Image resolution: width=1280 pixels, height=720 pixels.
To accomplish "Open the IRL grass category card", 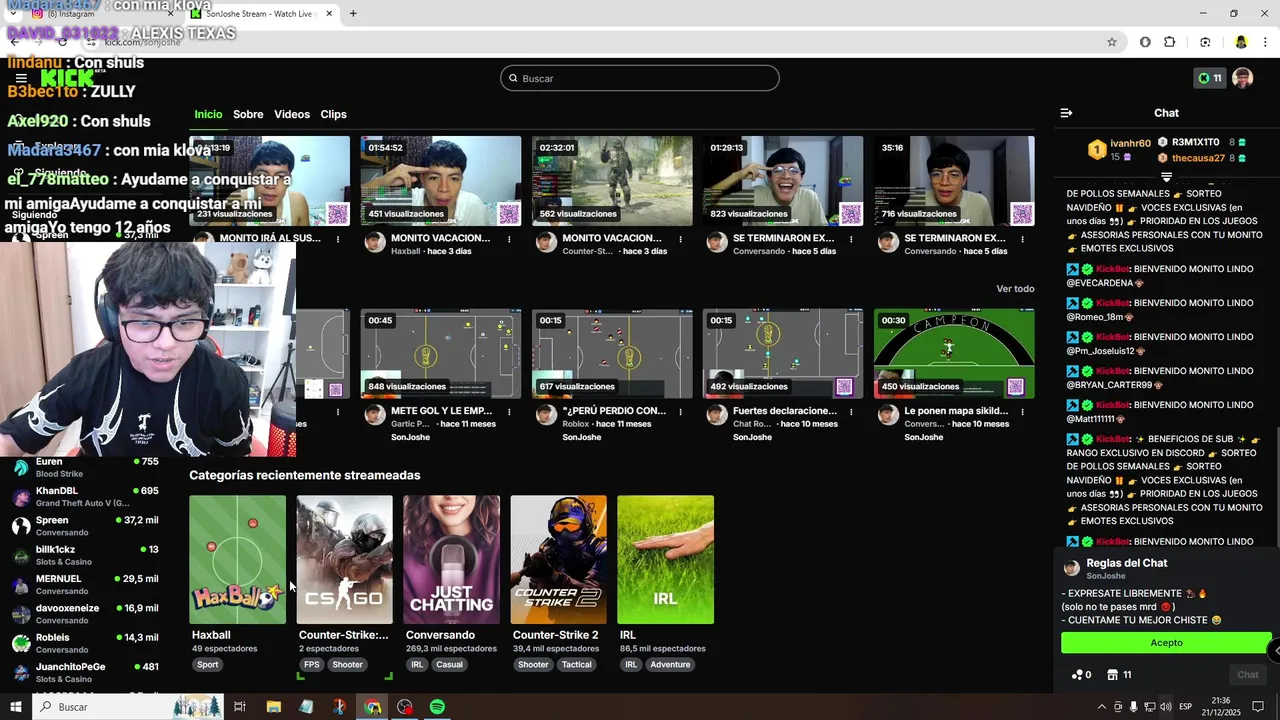I will click(666, 559).
